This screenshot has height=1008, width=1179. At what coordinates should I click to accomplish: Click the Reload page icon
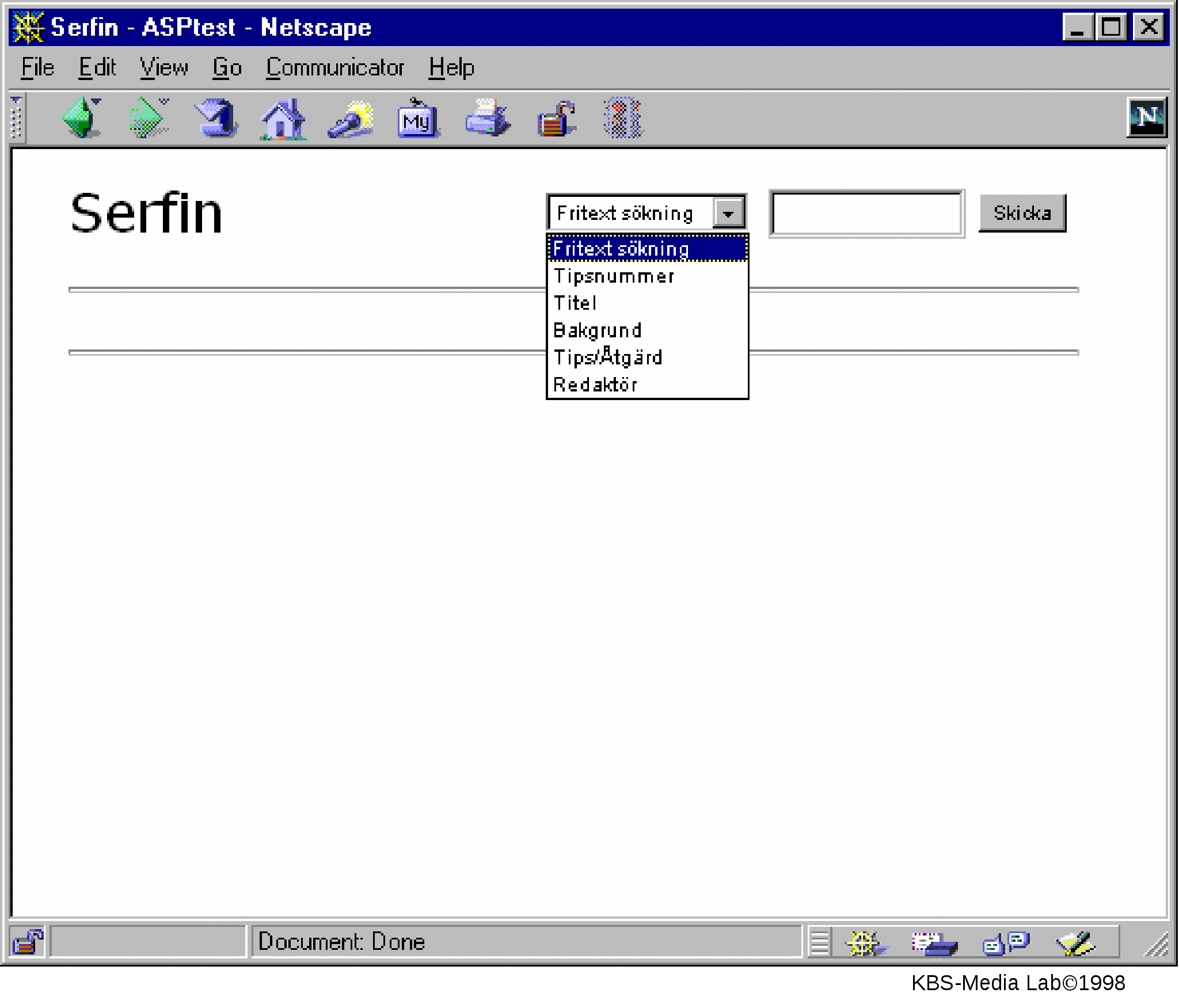(x=216, y=117)
